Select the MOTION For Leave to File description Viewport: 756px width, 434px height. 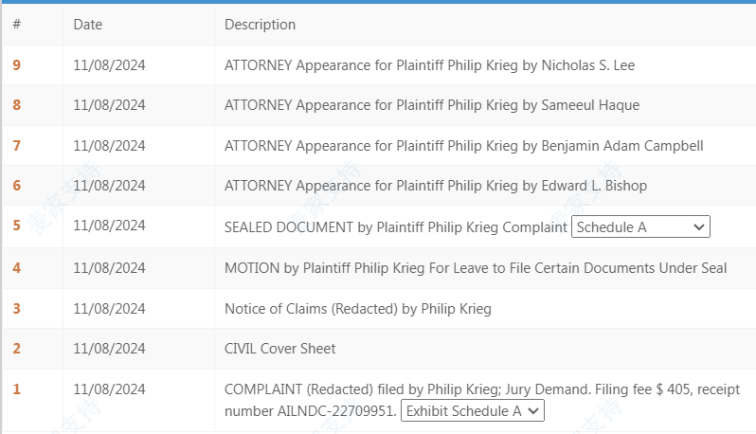(475, 268)
